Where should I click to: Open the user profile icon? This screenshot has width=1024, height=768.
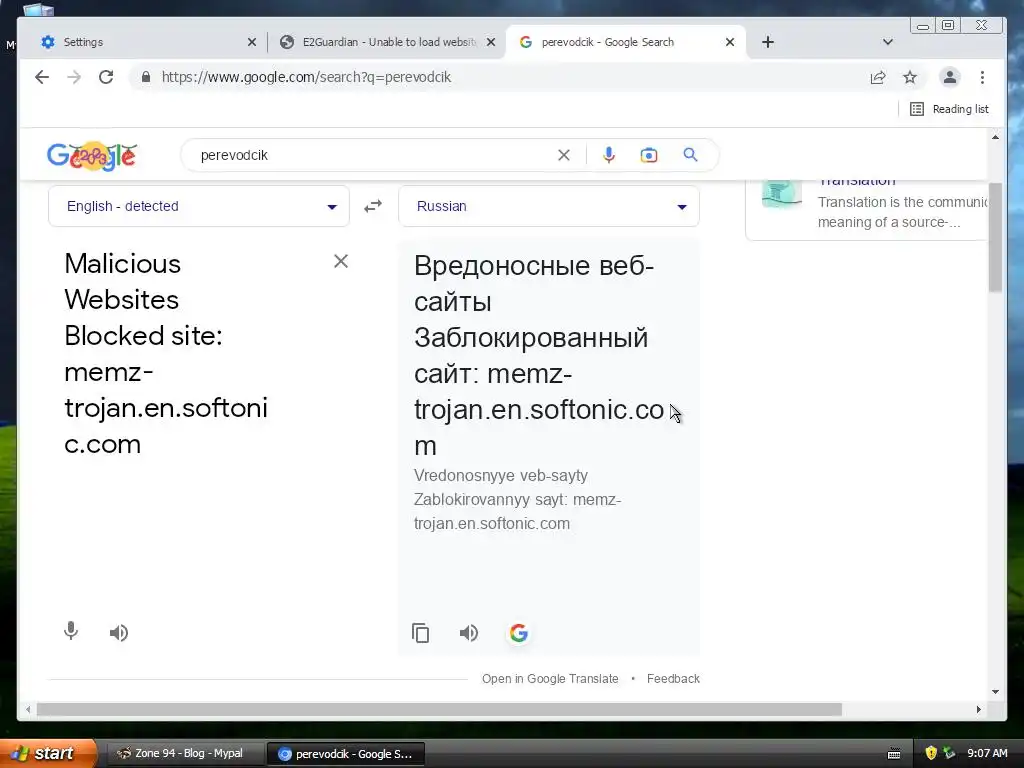click(950, 77)
